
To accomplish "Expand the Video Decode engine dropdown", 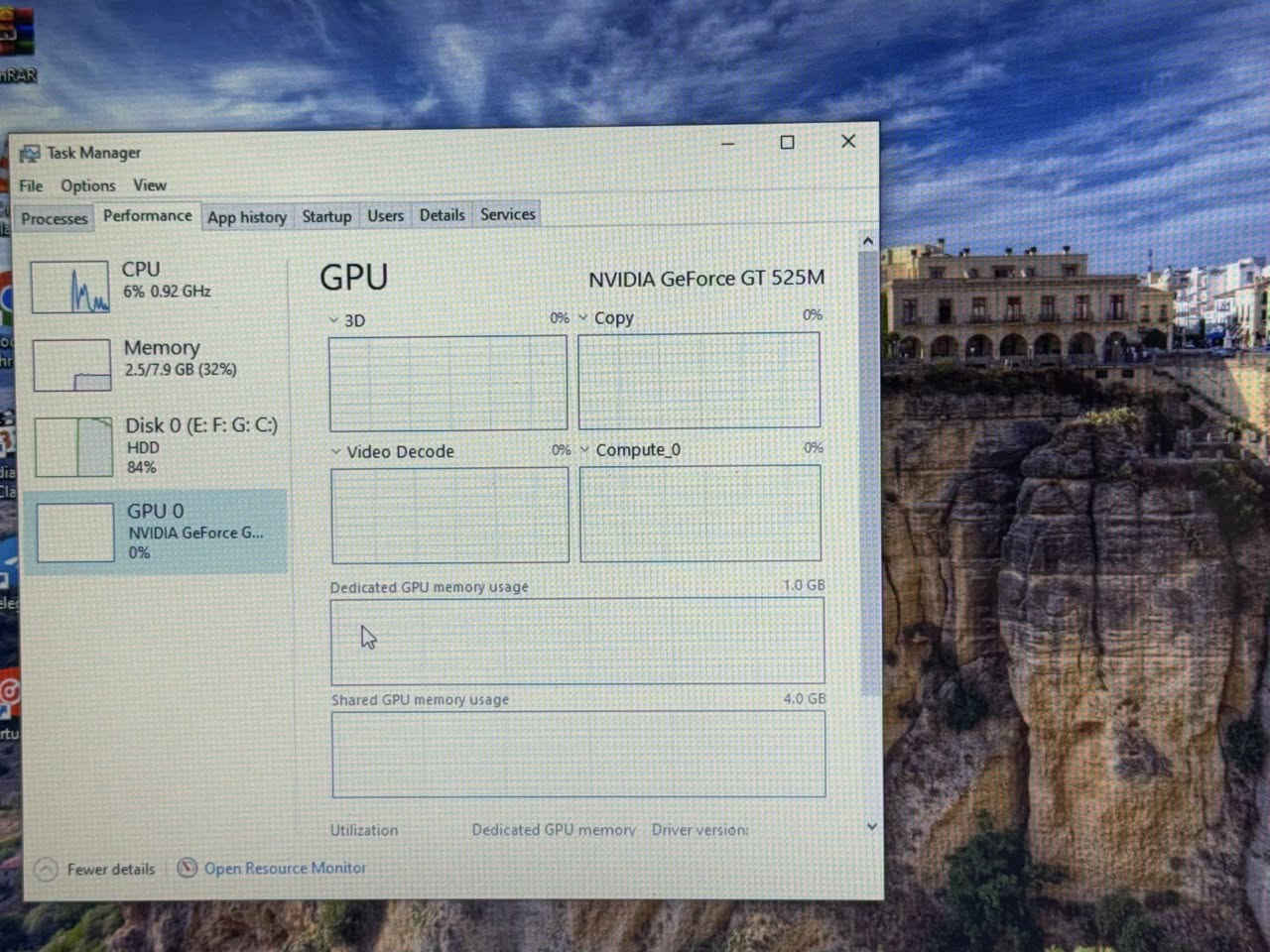I will [x=335, y=451].
